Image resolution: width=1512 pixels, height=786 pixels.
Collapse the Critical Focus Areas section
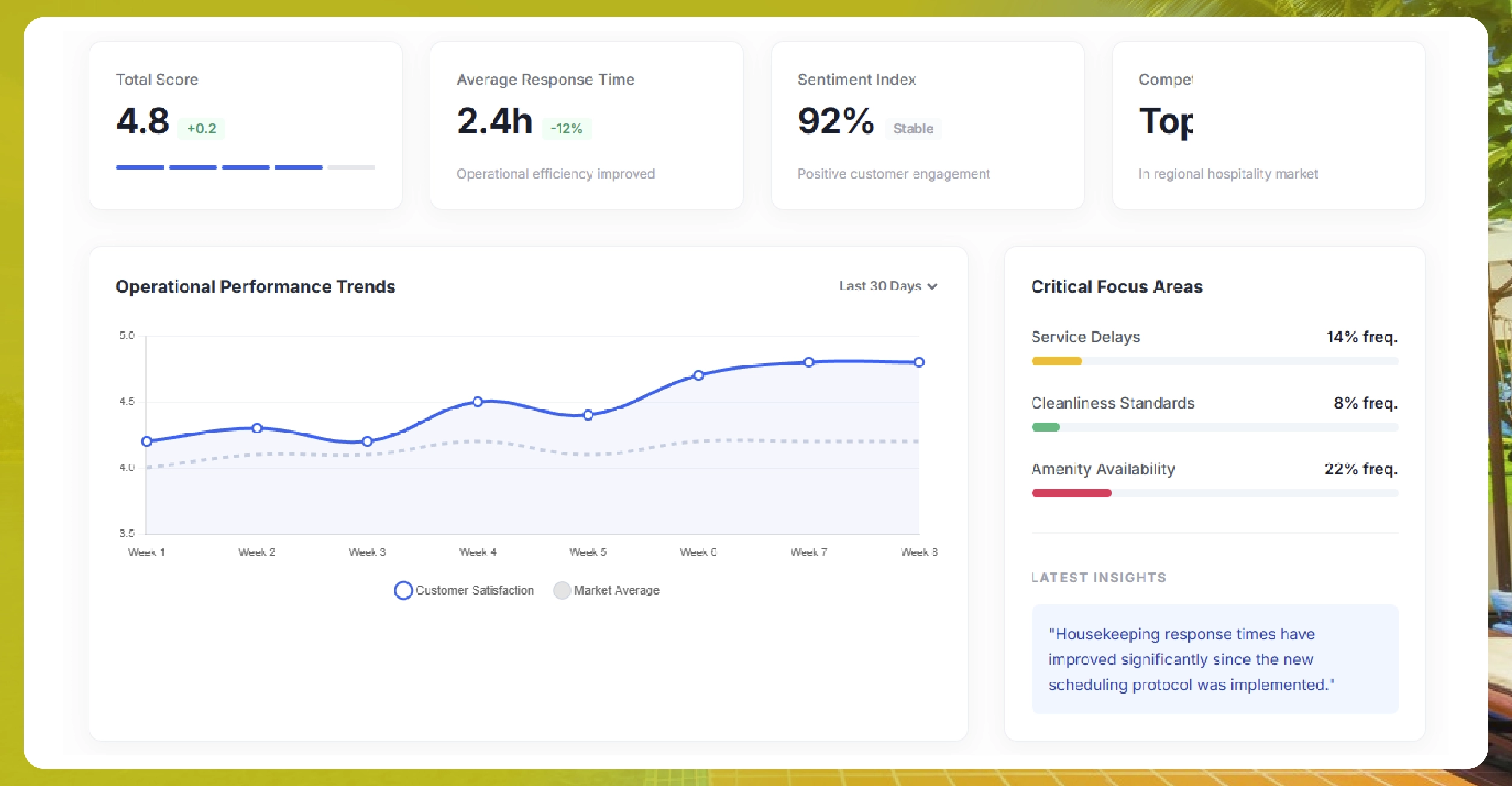1117,286
